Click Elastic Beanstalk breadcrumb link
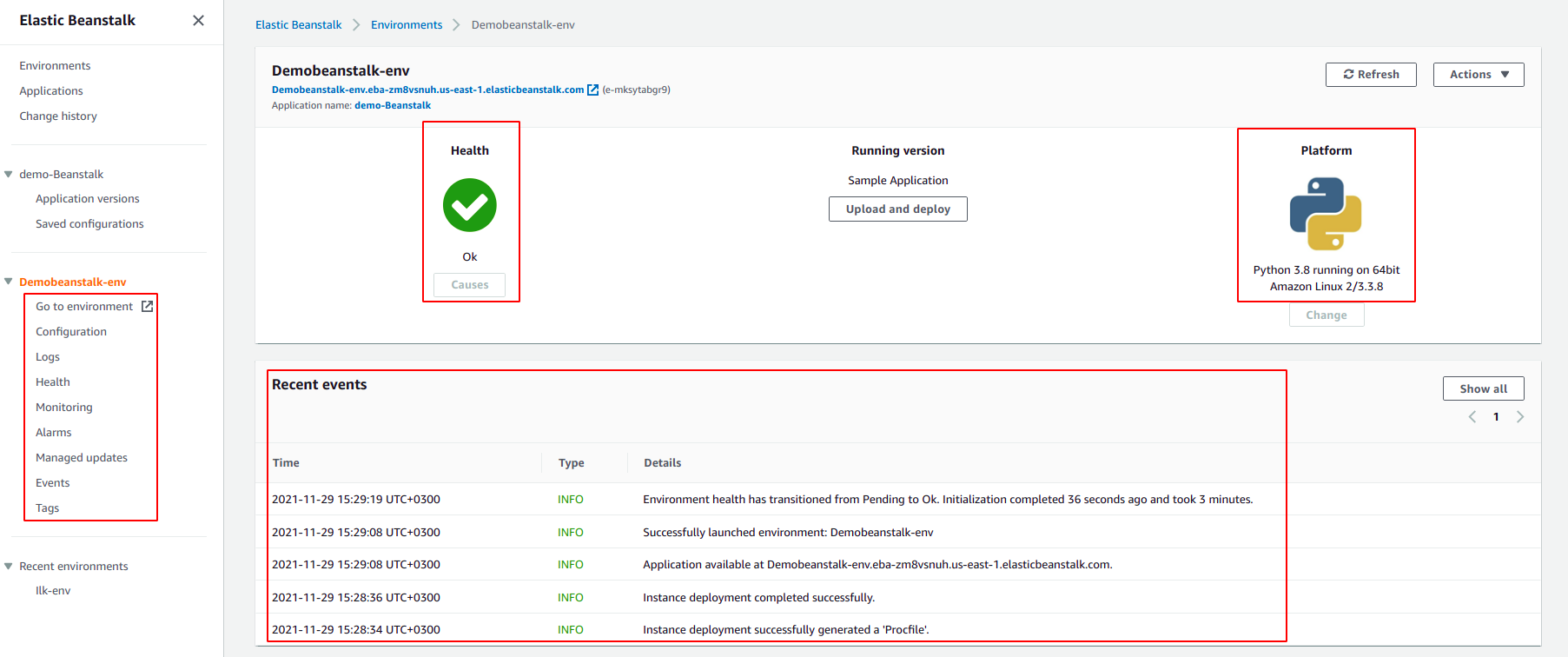 click(299, 25)
